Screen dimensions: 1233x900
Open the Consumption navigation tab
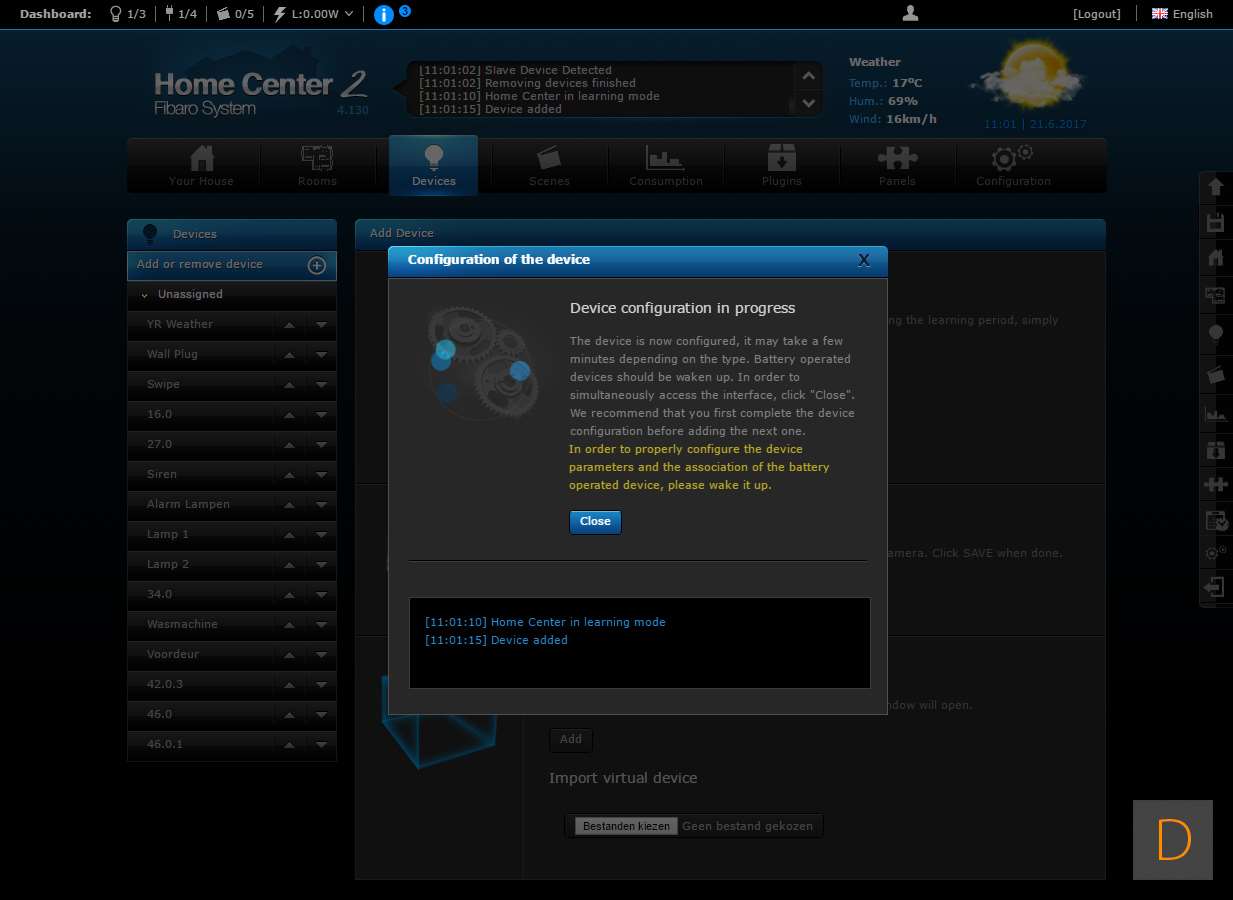pyautogui.click(x=665, y=166)
